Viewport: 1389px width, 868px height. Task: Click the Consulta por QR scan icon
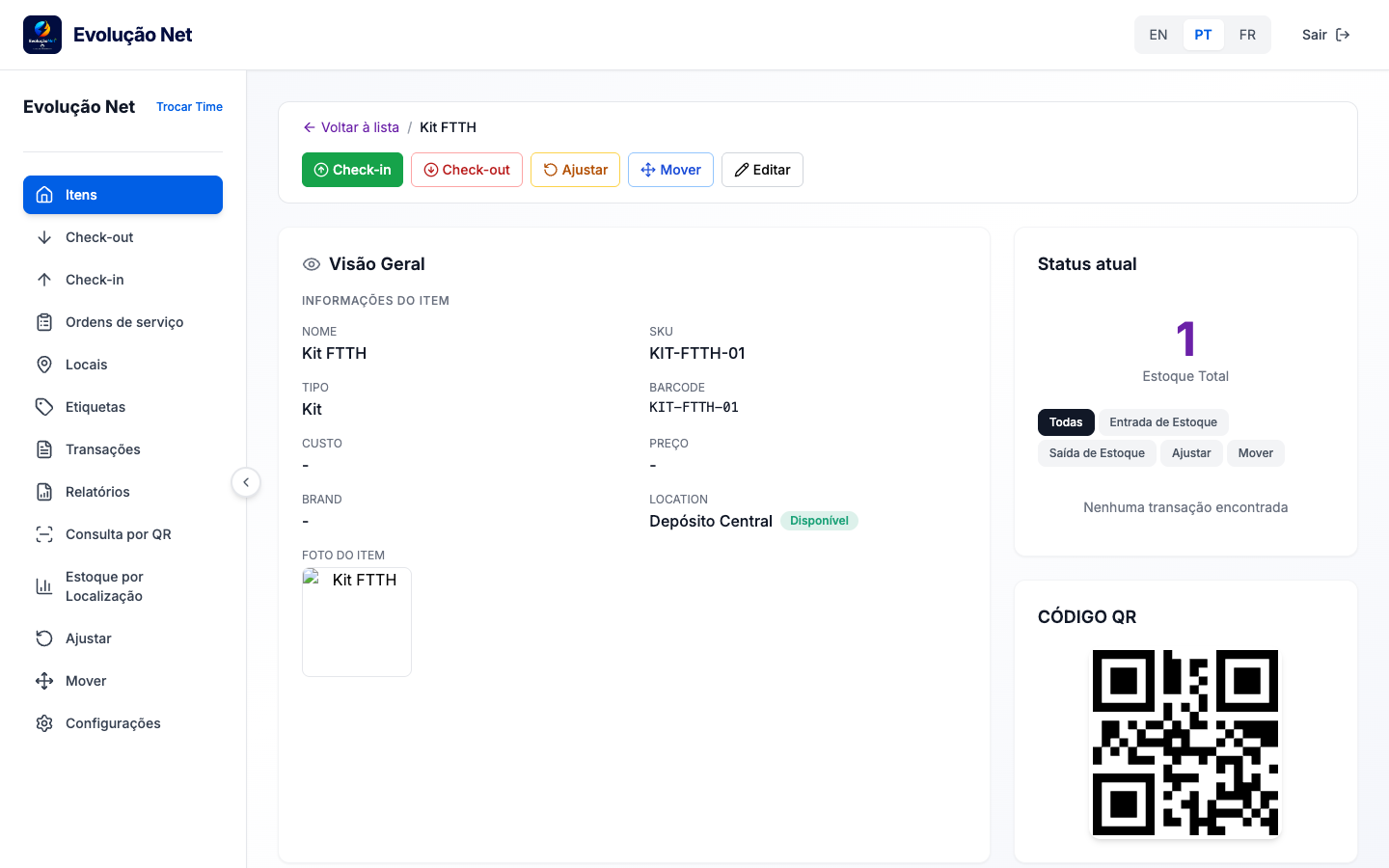pyautogui.click(x=44, y=534)
